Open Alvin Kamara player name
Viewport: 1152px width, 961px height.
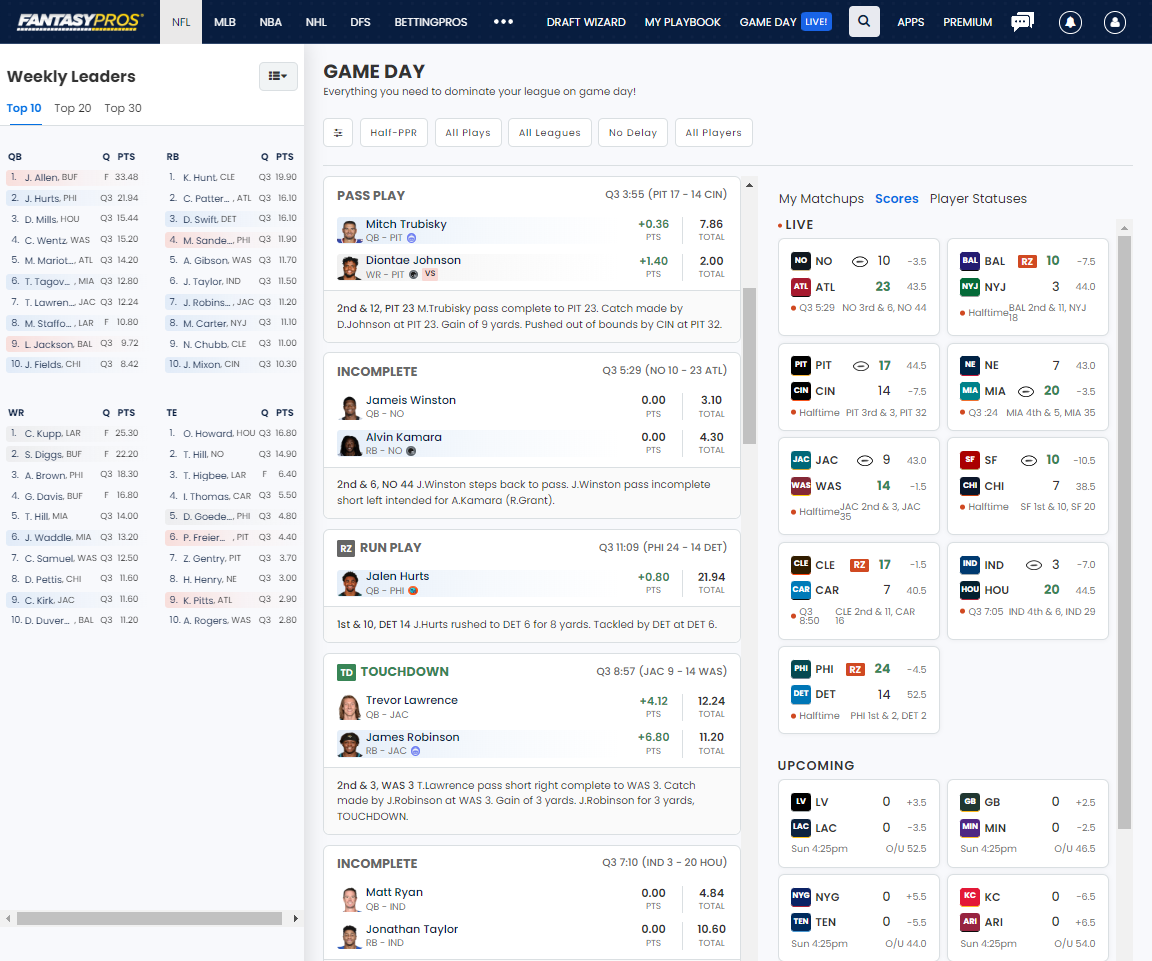point(403,436)
